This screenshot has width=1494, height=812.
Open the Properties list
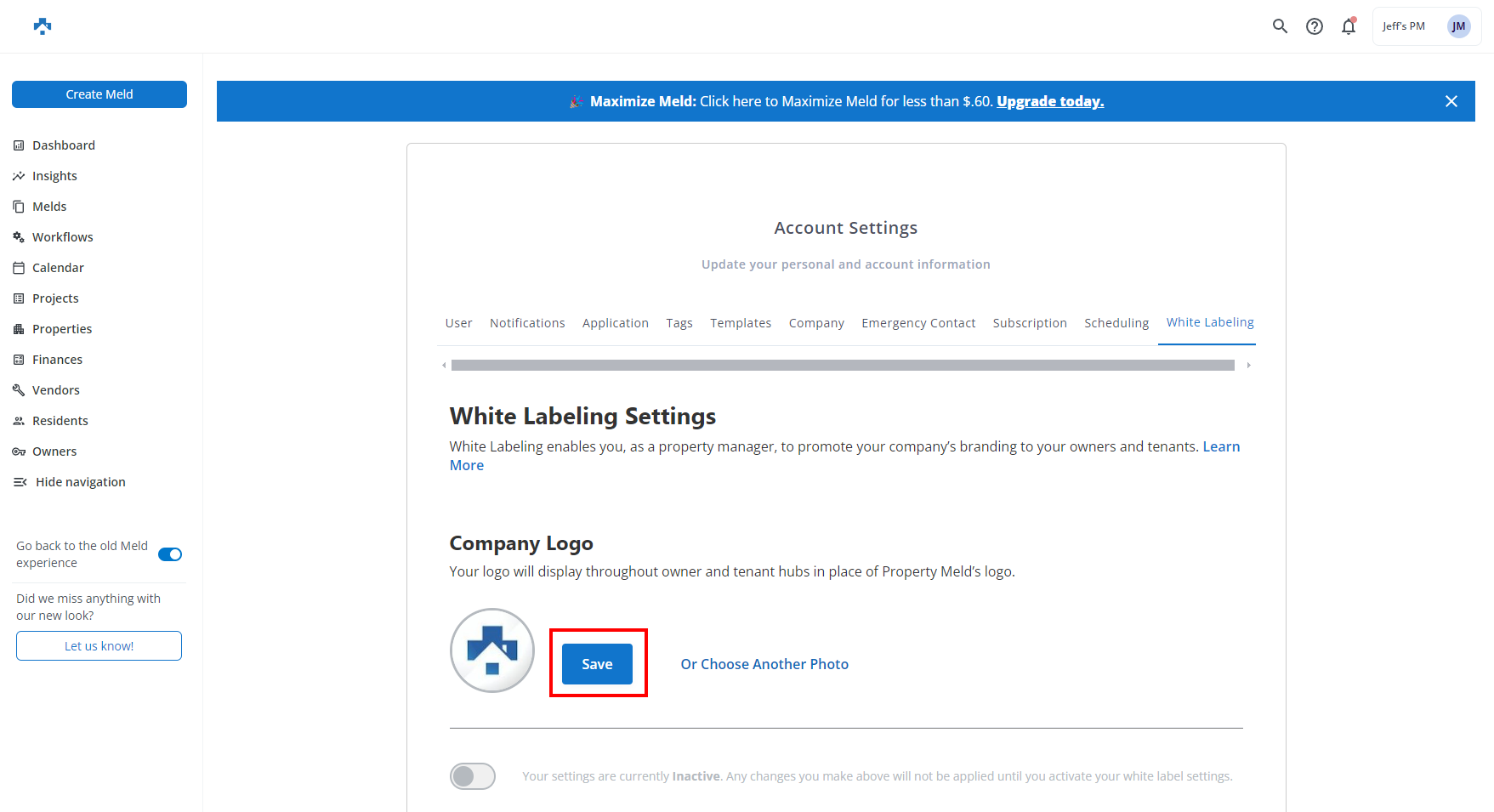pos(61,328)
